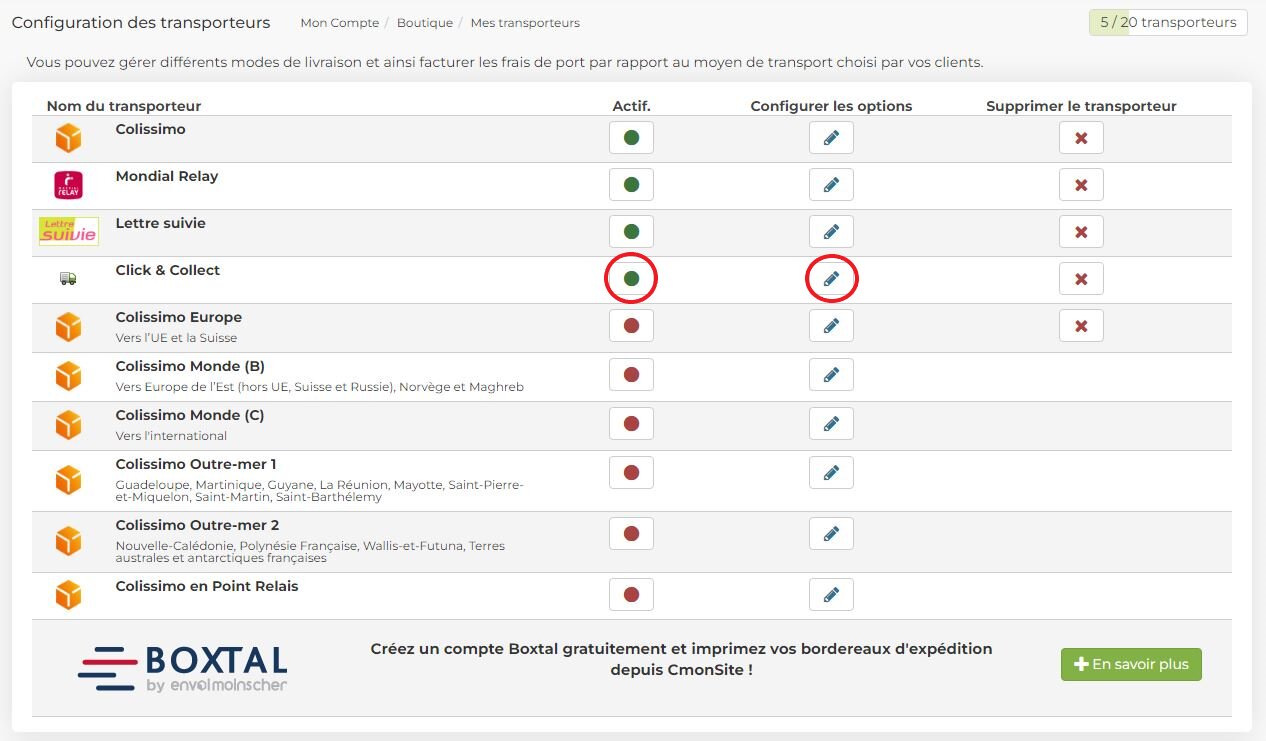This screenshot has height=741, width=1266.
Task: Open the Boutique breadcrumb link
Action: [425, 23]
